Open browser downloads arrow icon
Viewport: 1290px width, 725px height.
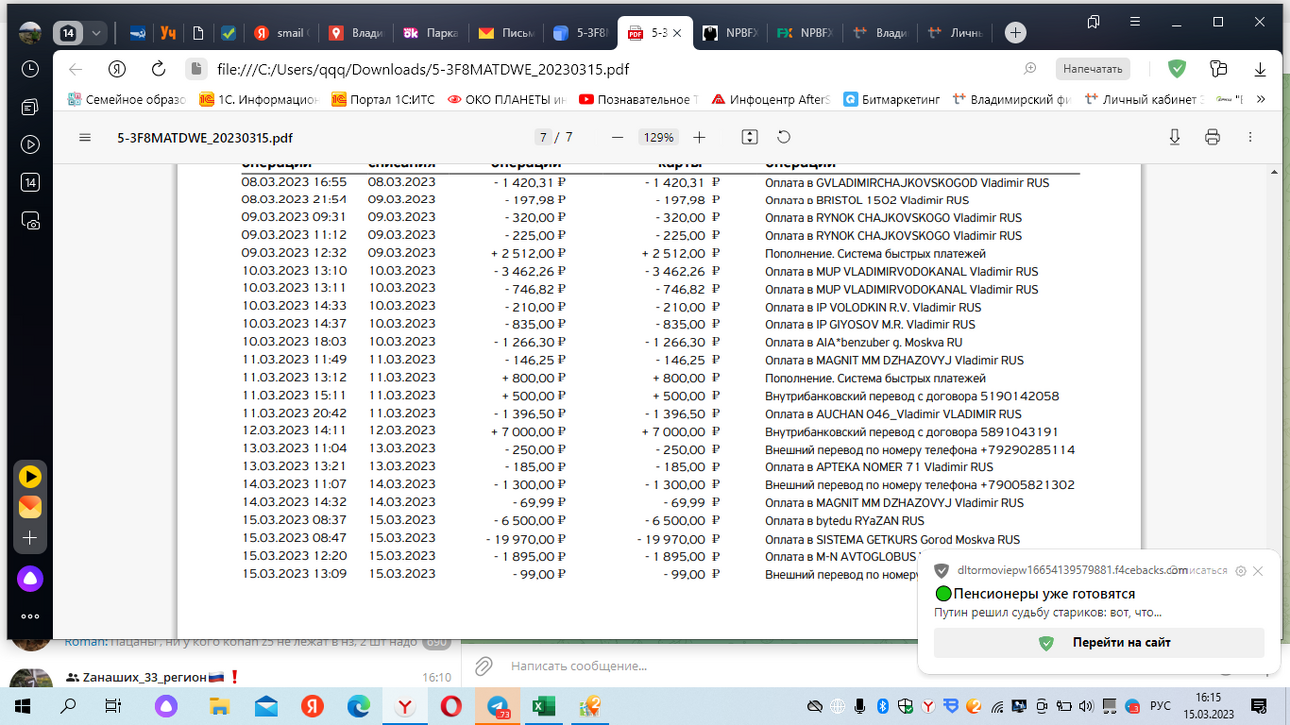click(x=1260, y=69)
